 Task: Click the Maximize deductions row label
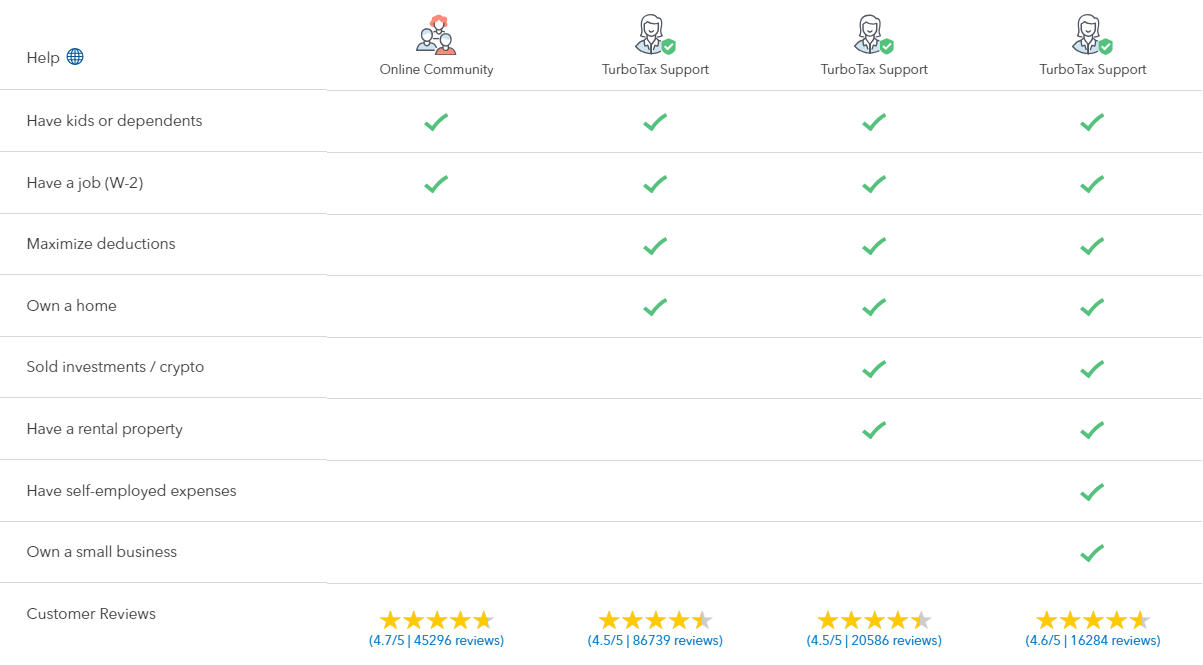click(101, 244)
